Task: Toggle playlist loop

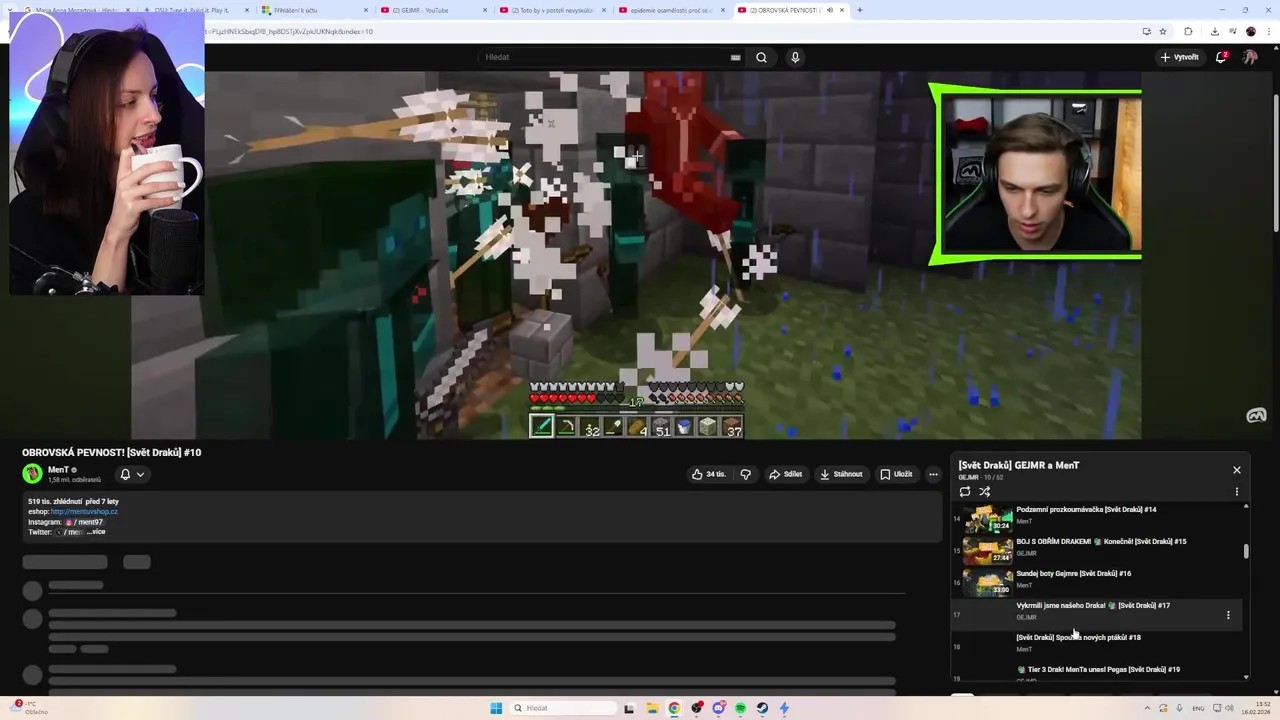Action: point(965,492)
